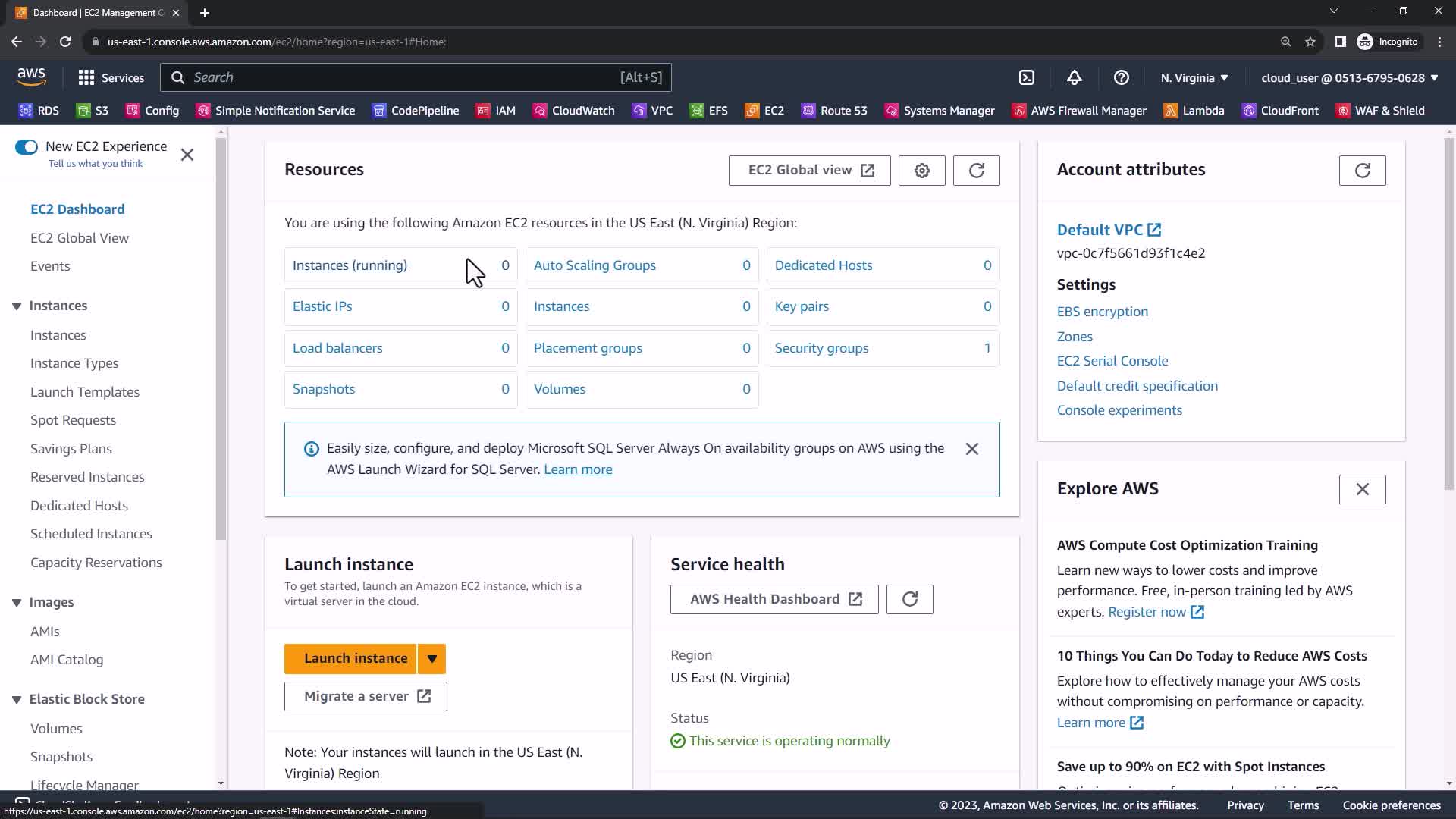Open the Services grid menu
Viewport: 1456px width, 819px height.
pos(111,77)
